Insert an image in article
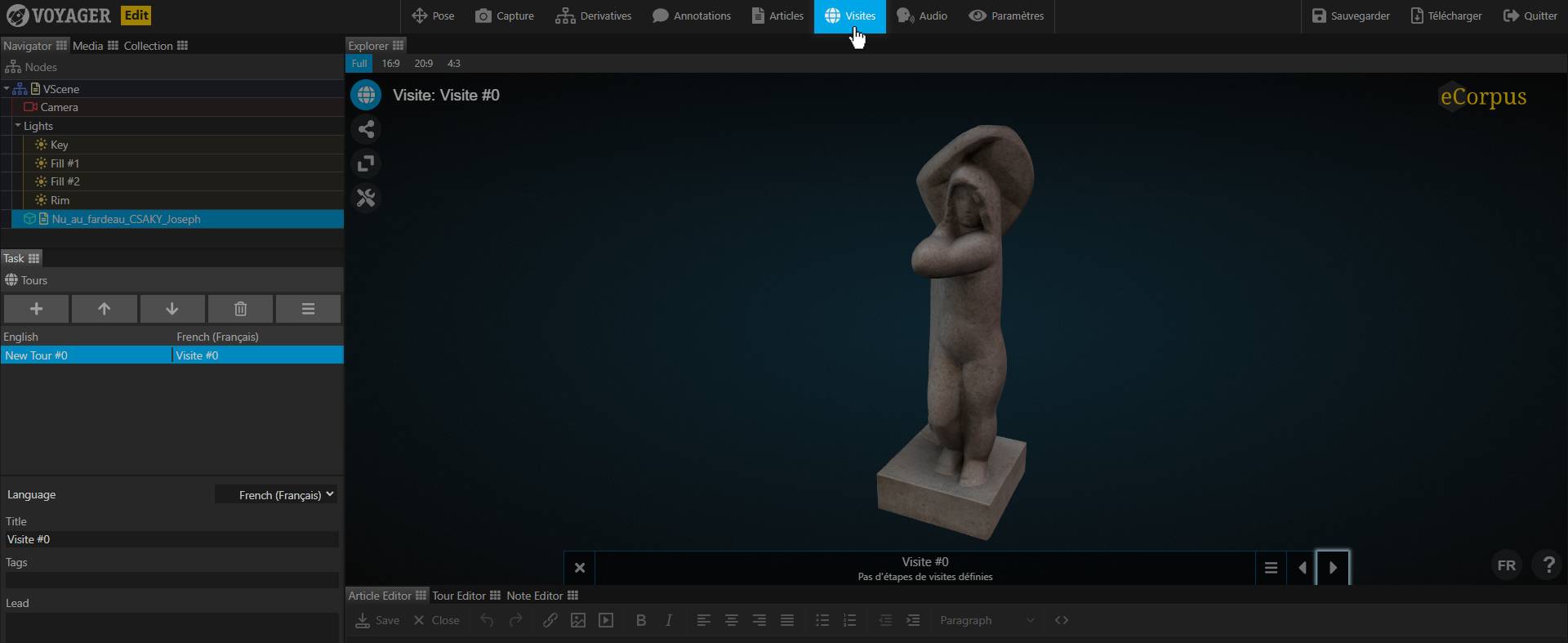The width and height of the screenshot is (1568, 643). coord(578,620)
